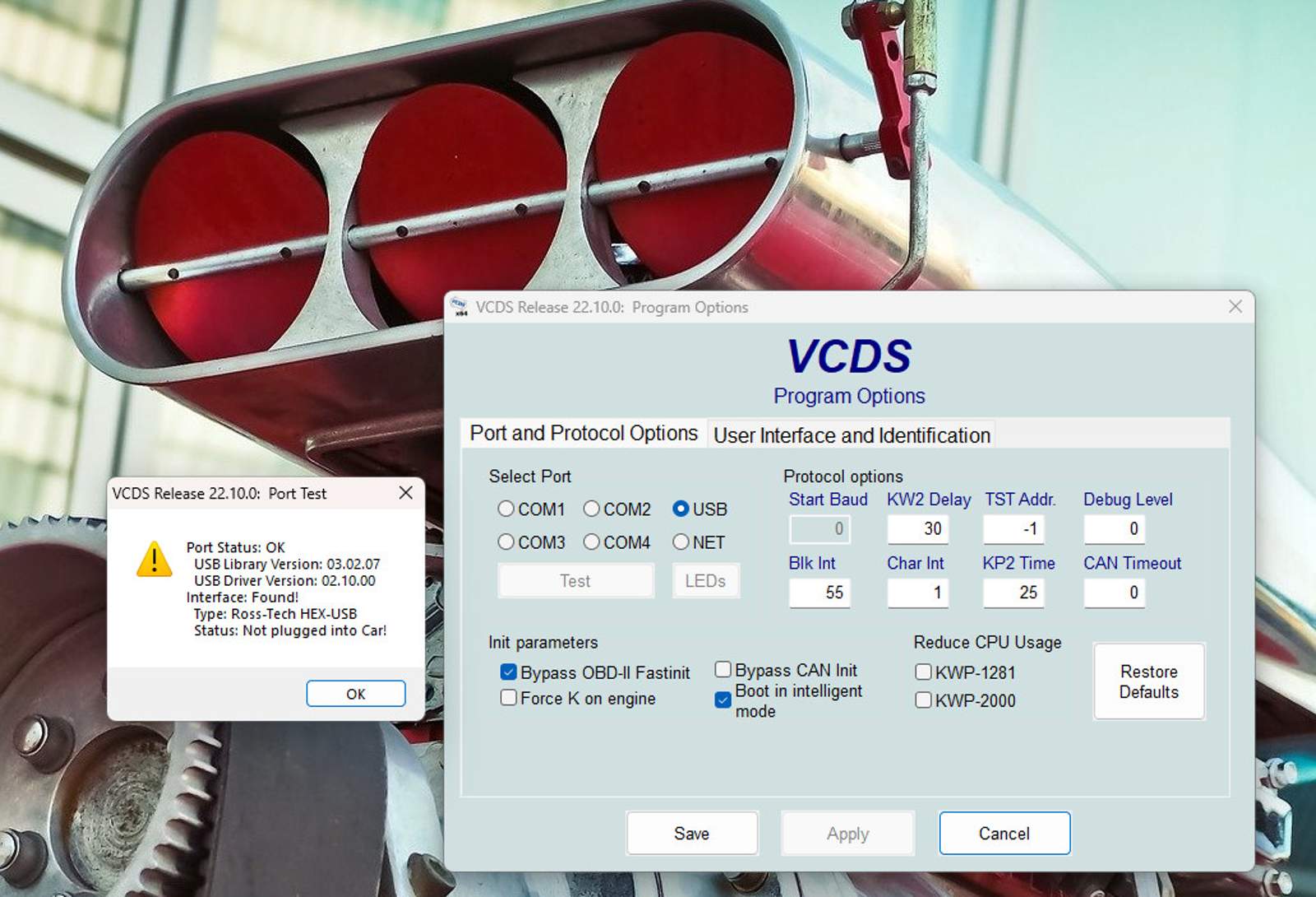The height and width of the screenshot is (897, 1316).
Task: Click the LEDs button
Action: [706, 580]
